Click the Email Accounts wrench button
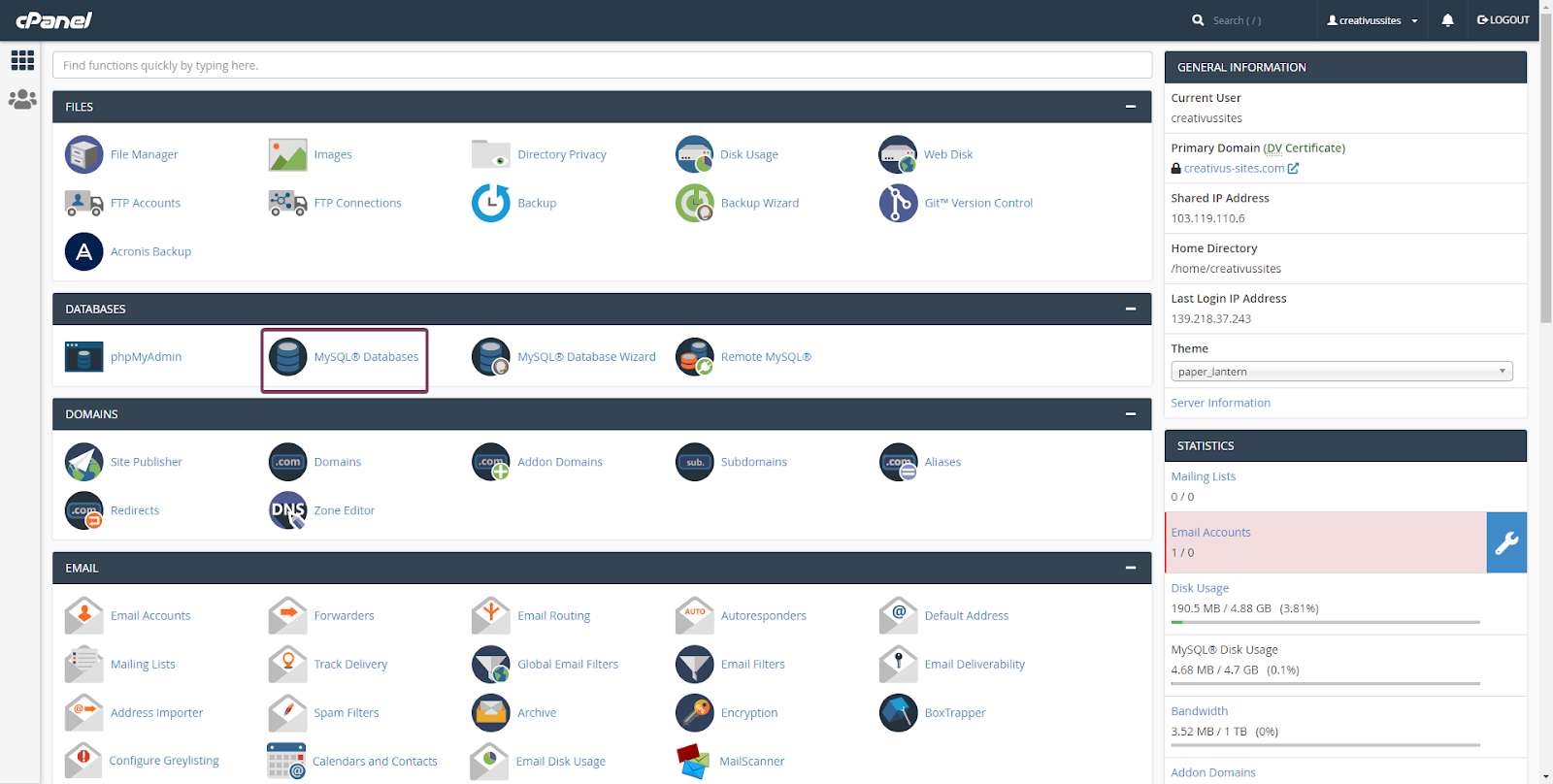The image size is (1553, 784). pyautogui.click(x=1506, y=542)
